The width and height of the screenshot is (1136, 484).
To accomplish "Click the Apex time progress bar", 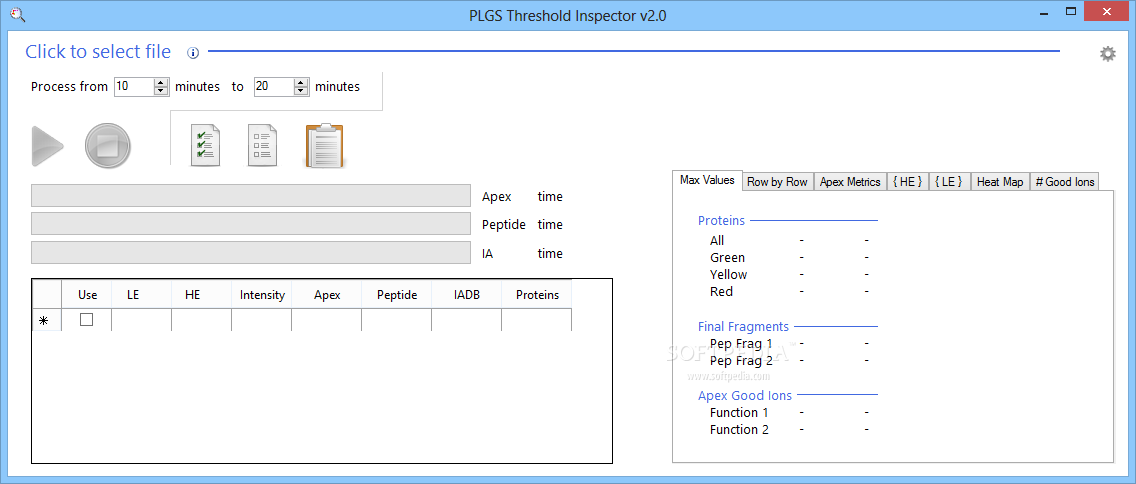I will (x=251, y=196).
